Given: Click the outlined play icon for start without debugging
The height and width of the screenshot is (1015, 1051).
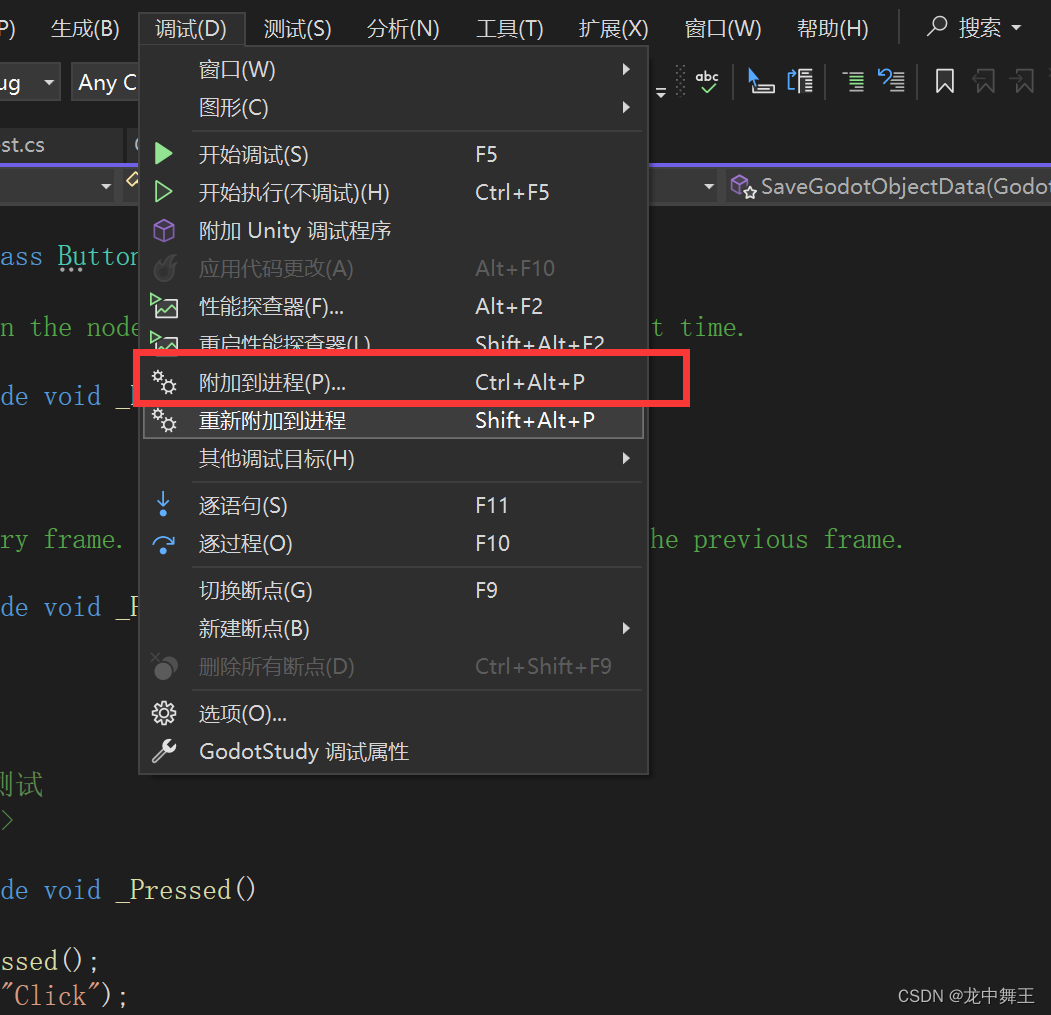Looking at the screenshot, I should pos(163,192).
